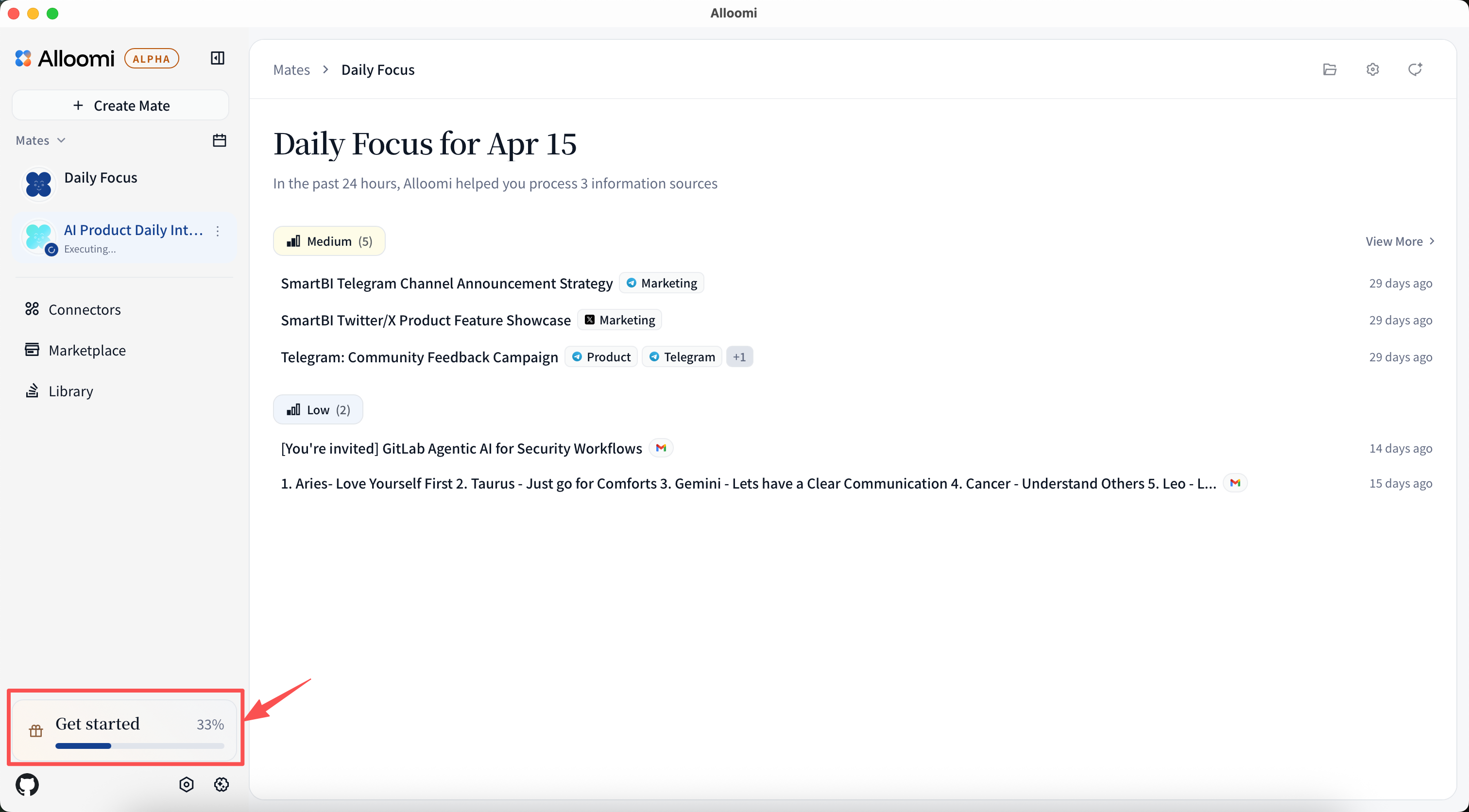The height and width of the screenshot is (812, 1469).
Task: Open SmartBI Telegram Channel Announcement Strategy item
Action: tap(446, 284)
